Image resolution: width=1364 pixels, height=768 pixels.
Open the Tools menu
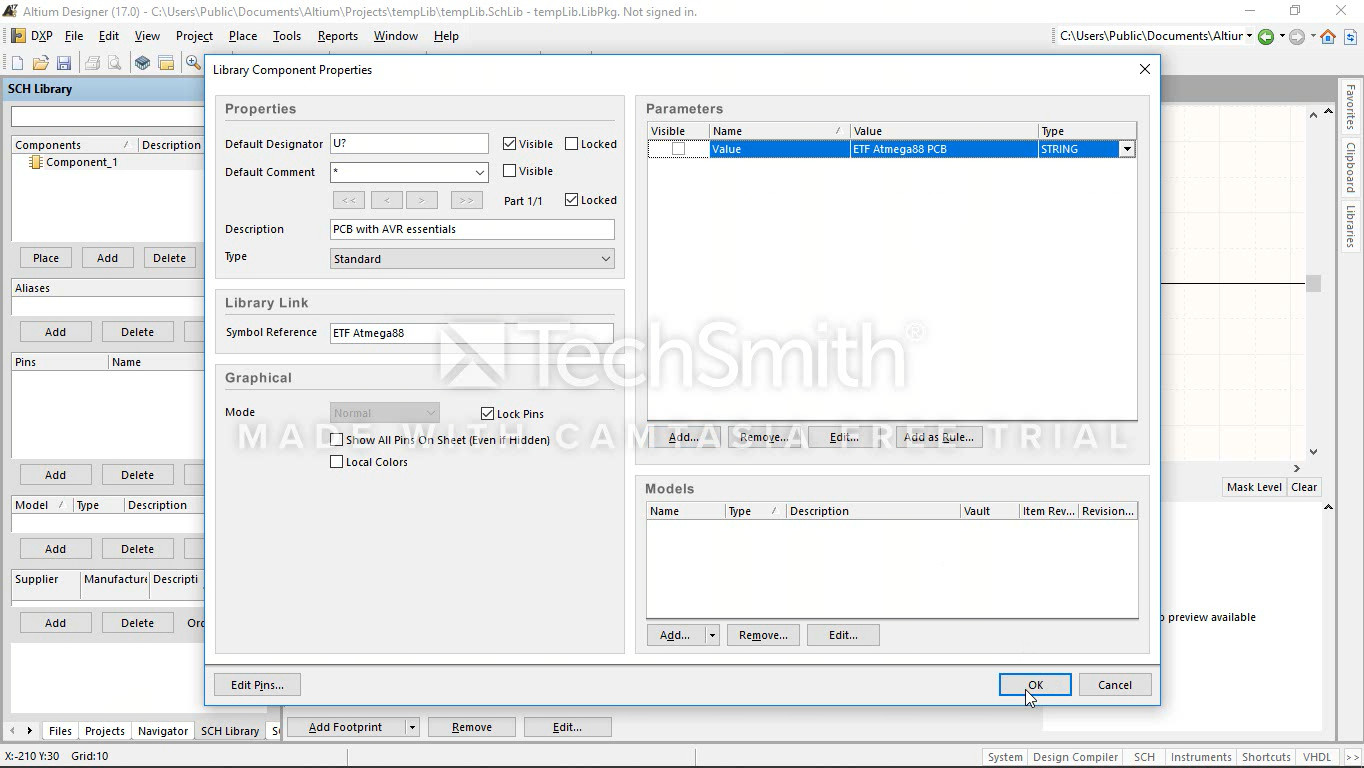(286, 36)
